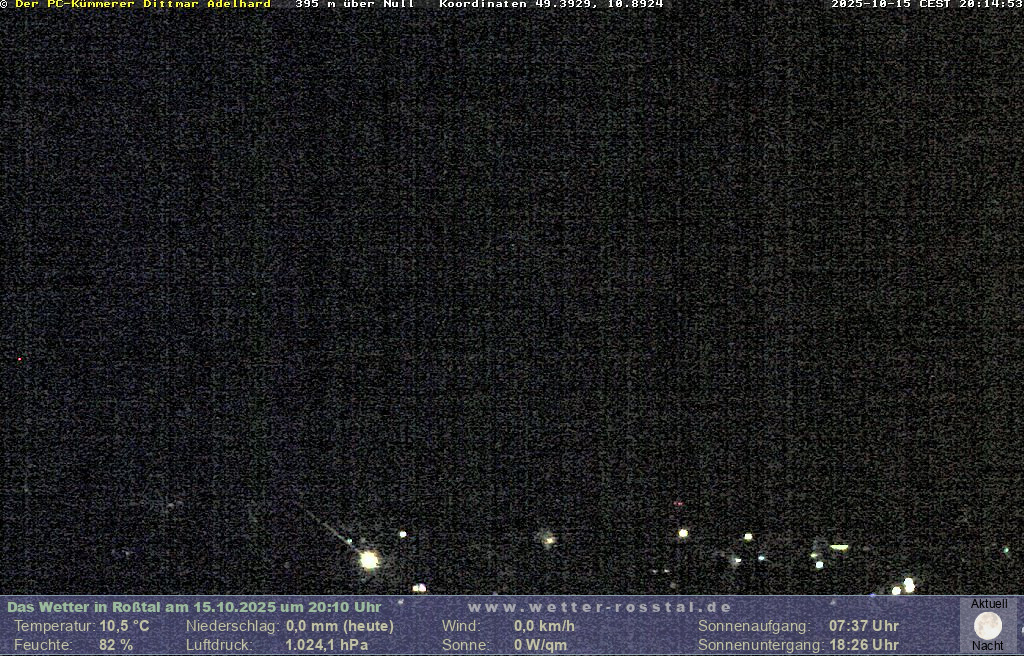
Task: Click the temperature value 10,5 °C
Action: [124, 626]
